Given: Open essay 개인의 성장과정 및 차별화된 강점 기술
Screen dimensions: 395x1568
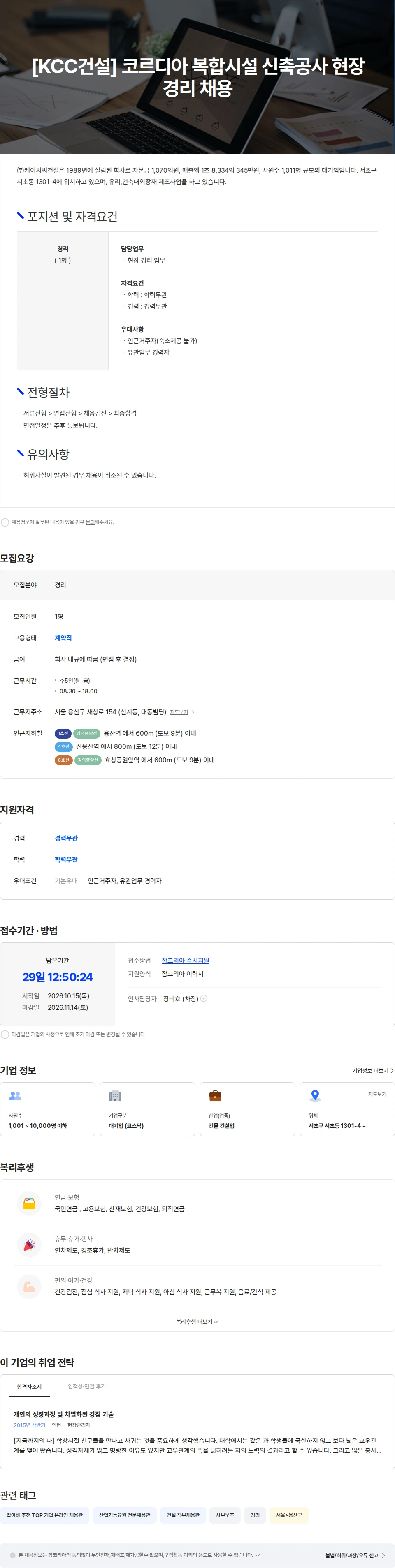Looking at the screenshot, I should [x=63, y=1414].
